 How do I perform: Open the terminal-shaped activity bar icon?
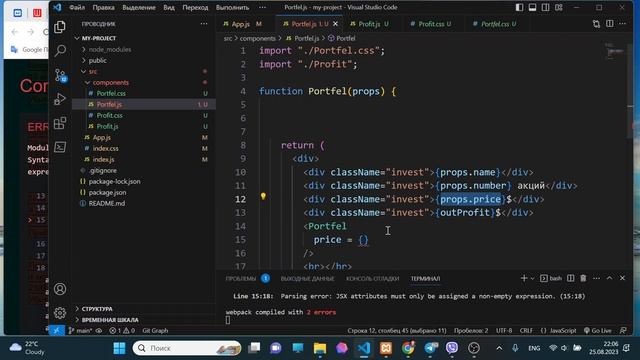click(60, 147)
